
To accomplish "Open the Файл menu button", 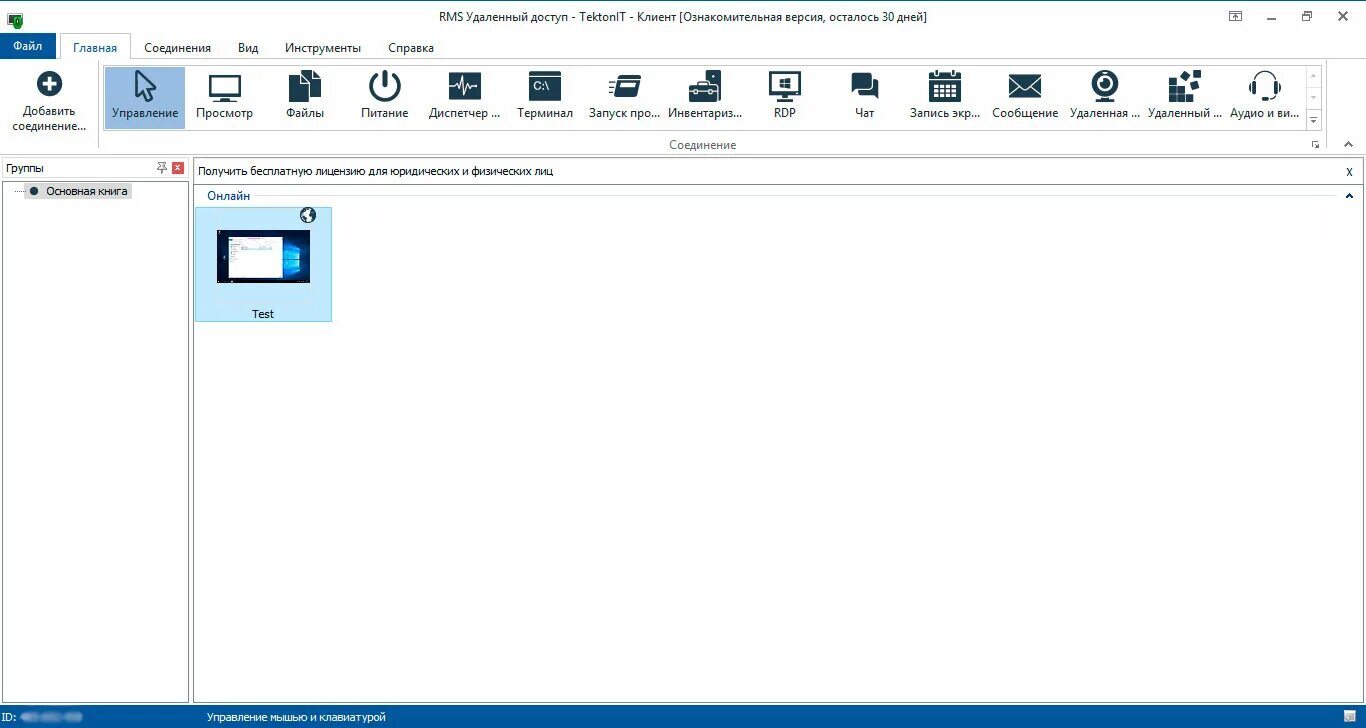I will click(x=28, y=46).
